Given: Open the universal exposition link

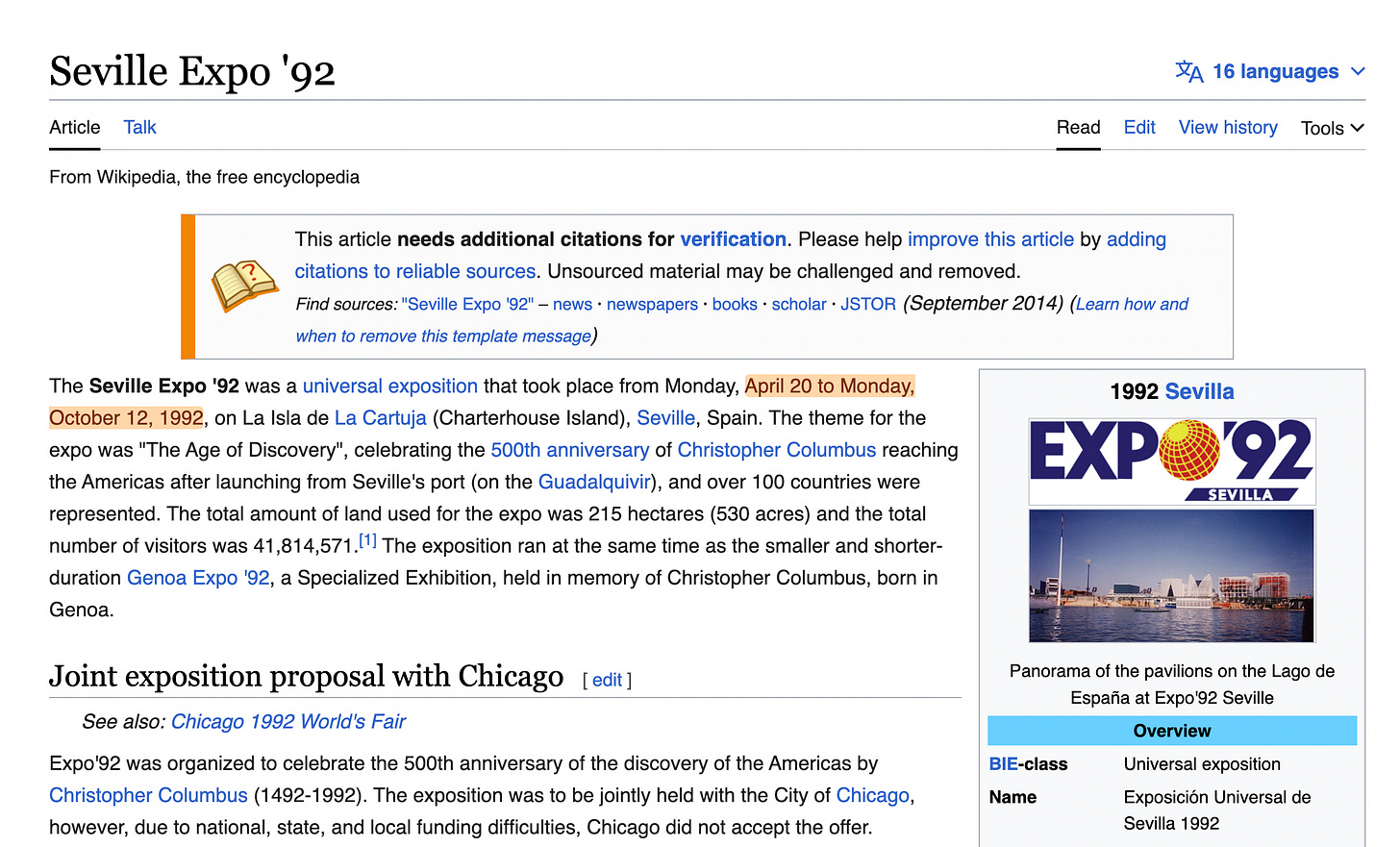Looking at the screenshot, I should [x=390, y=386].
